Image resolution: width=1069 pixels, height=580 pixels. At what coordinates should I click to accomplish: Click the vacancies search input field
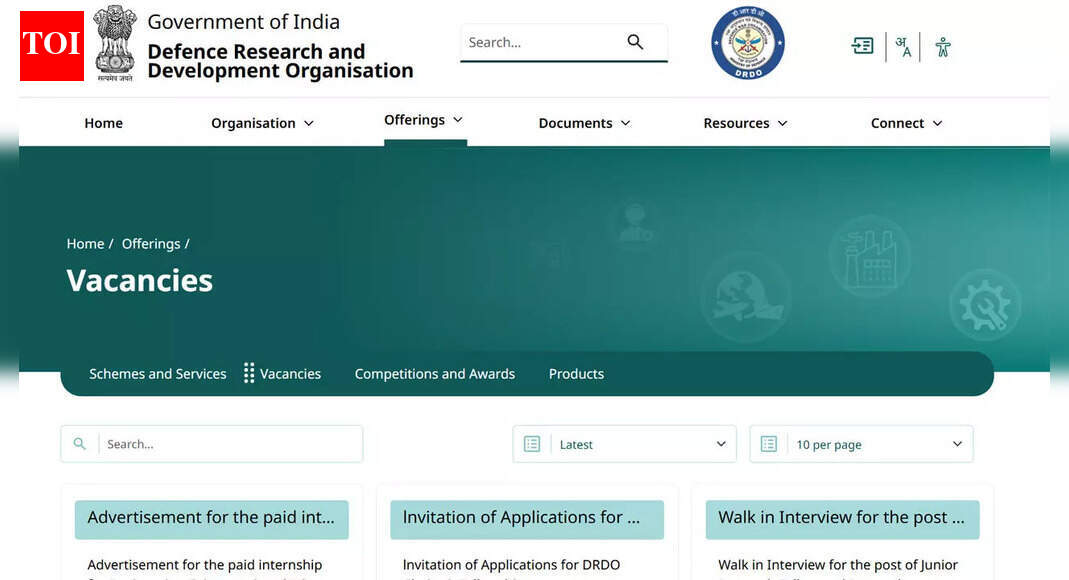[x=230, y=444]
